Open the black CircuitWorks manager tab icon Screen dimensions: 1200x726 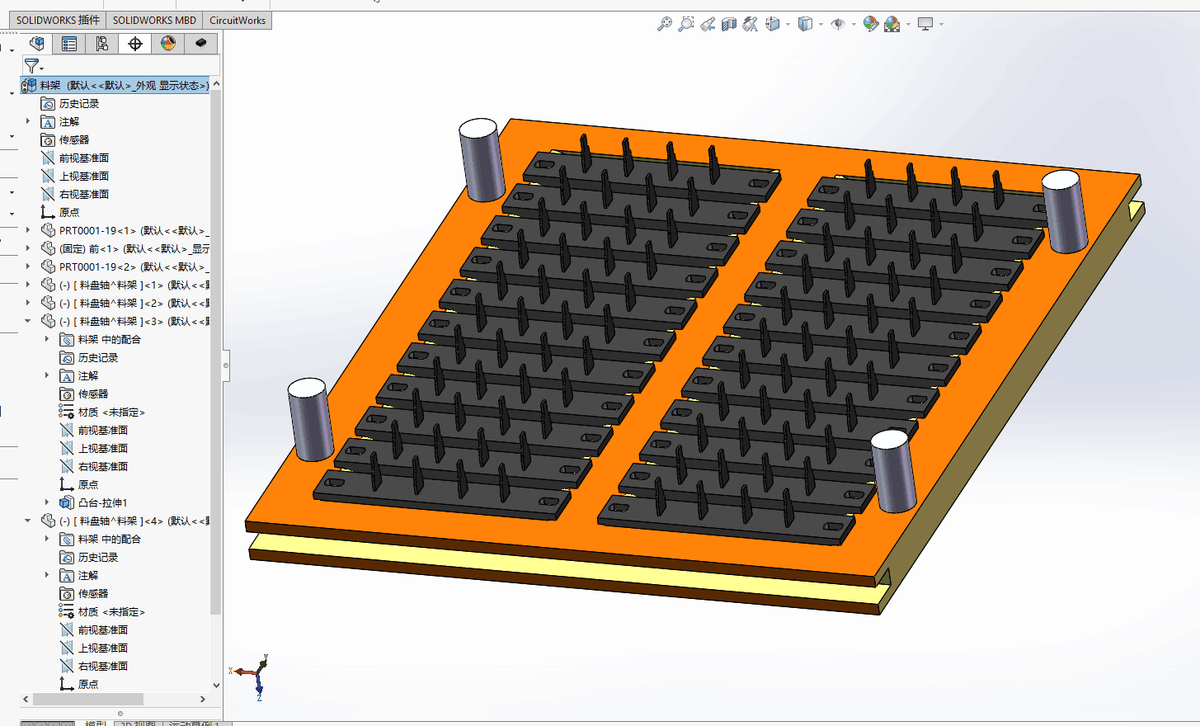point(201,43)
